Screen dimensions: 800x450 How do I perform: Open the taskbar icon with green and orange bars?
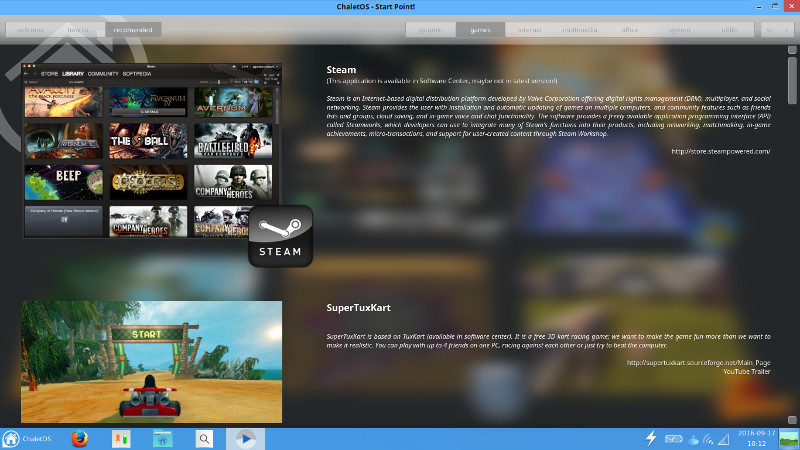121,439
